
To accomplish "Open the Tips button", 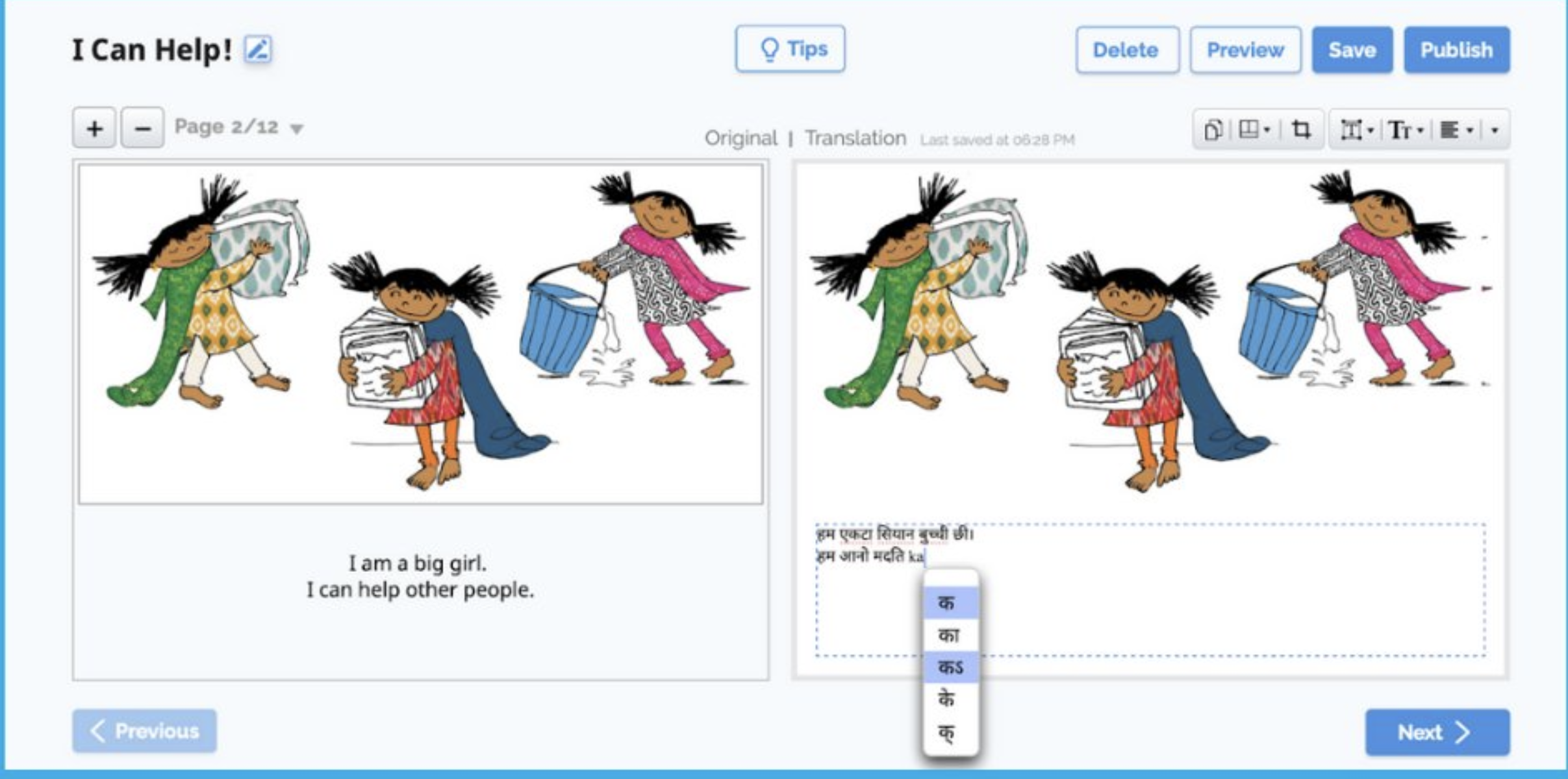I will pos(790,49).
